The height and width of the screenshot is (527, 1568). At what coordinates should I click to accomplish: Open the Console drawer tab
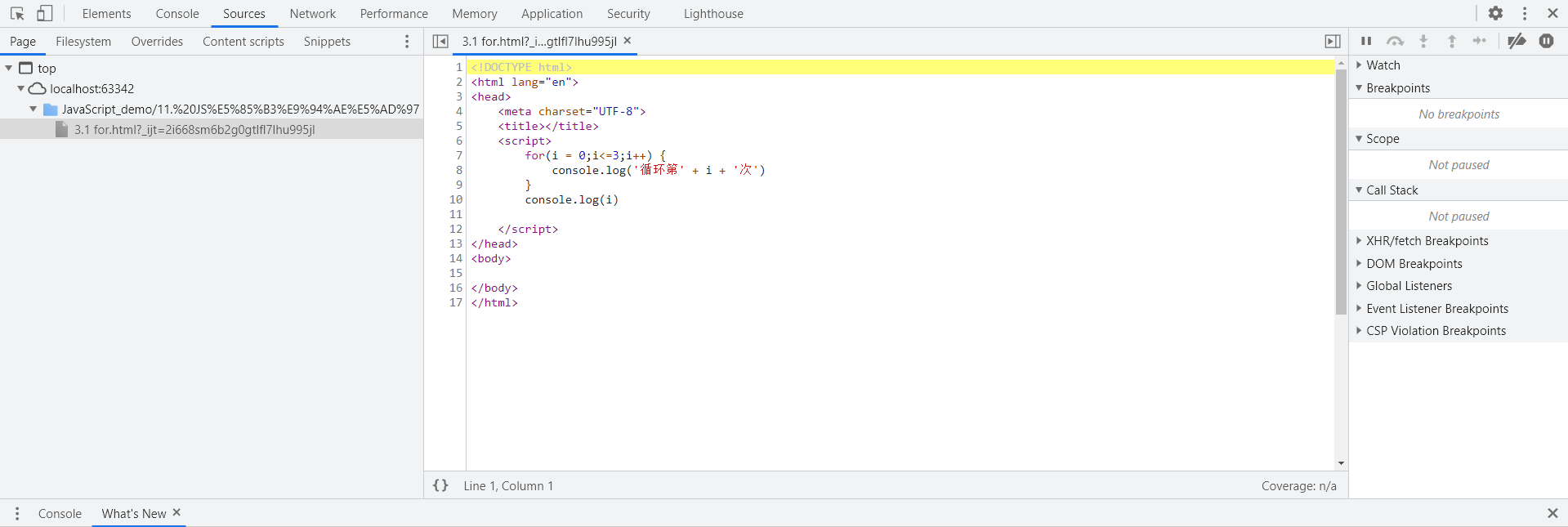pos(60,514)
